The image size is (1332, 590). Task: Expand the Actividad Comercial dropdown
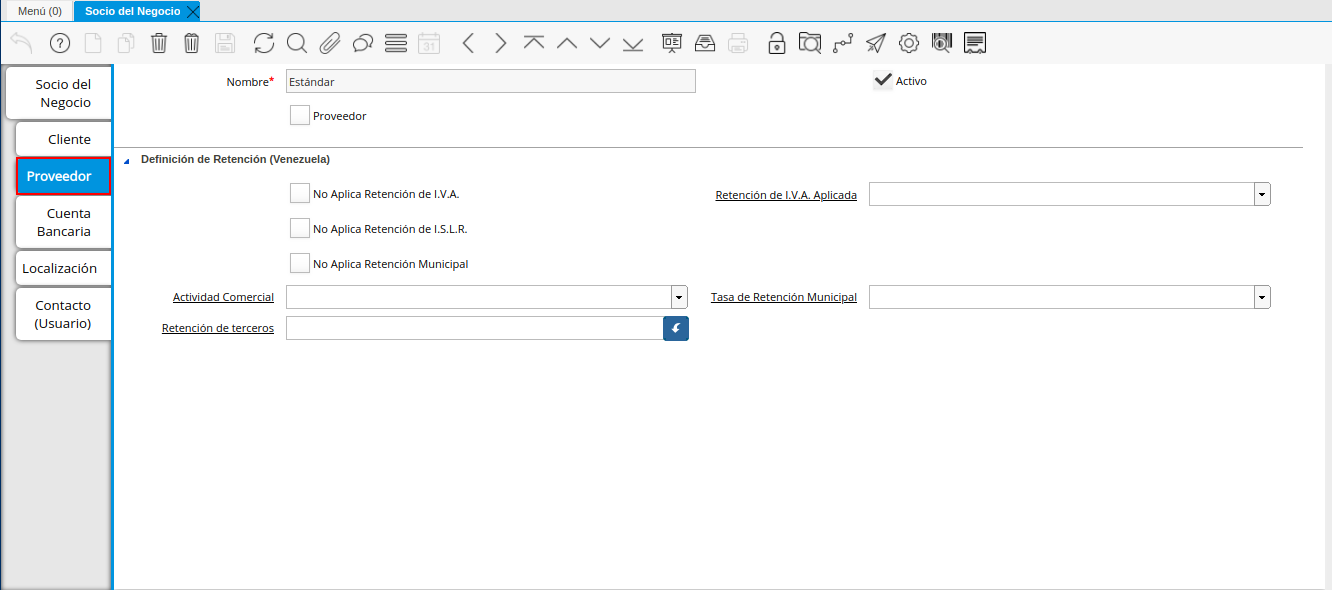click(679, 297)
